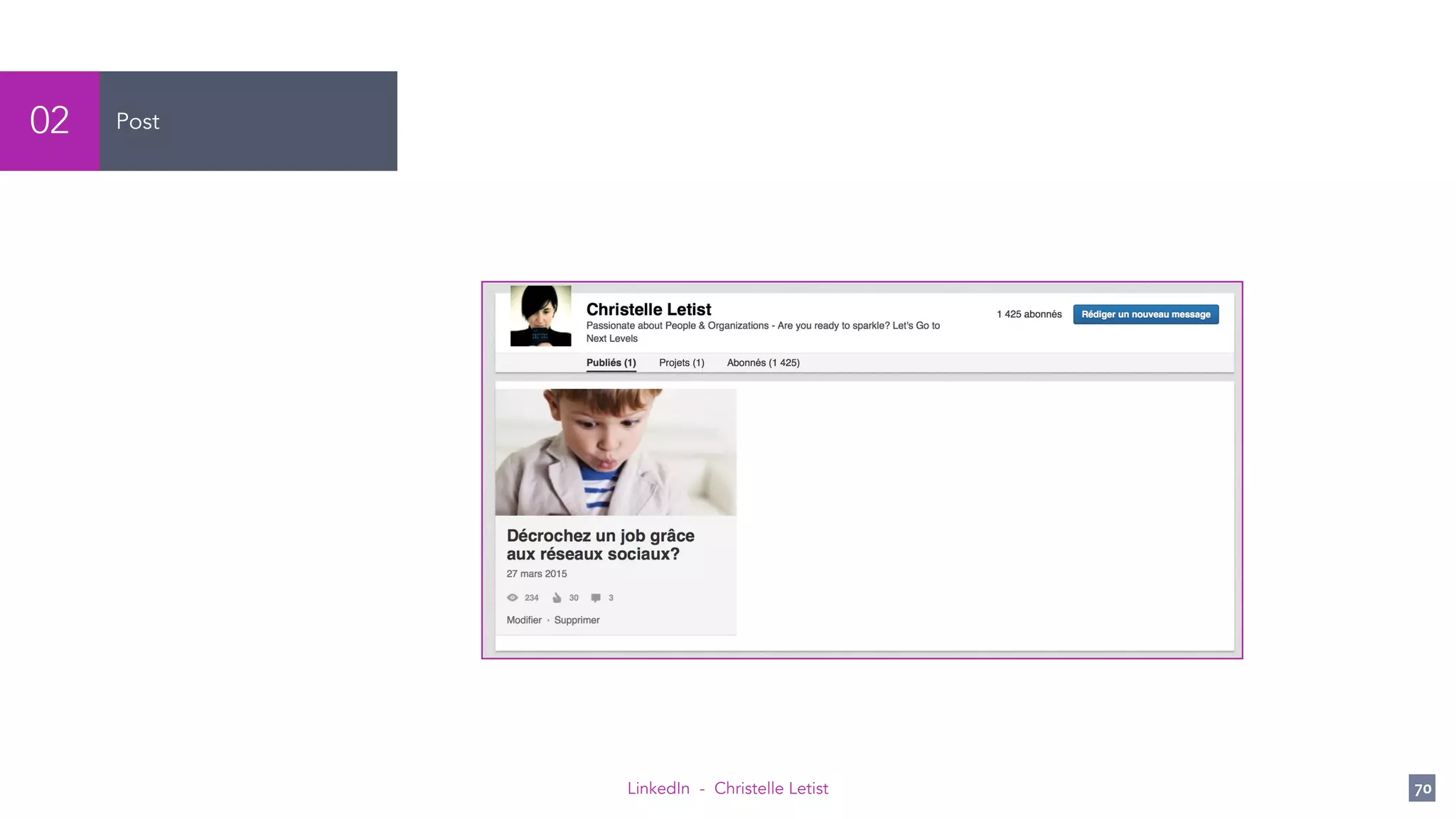Click the views eye icon beside 234
Image resolution: width=1456 pixels, height=819 pixels.
pyautogui.click(x=512, y=598)
